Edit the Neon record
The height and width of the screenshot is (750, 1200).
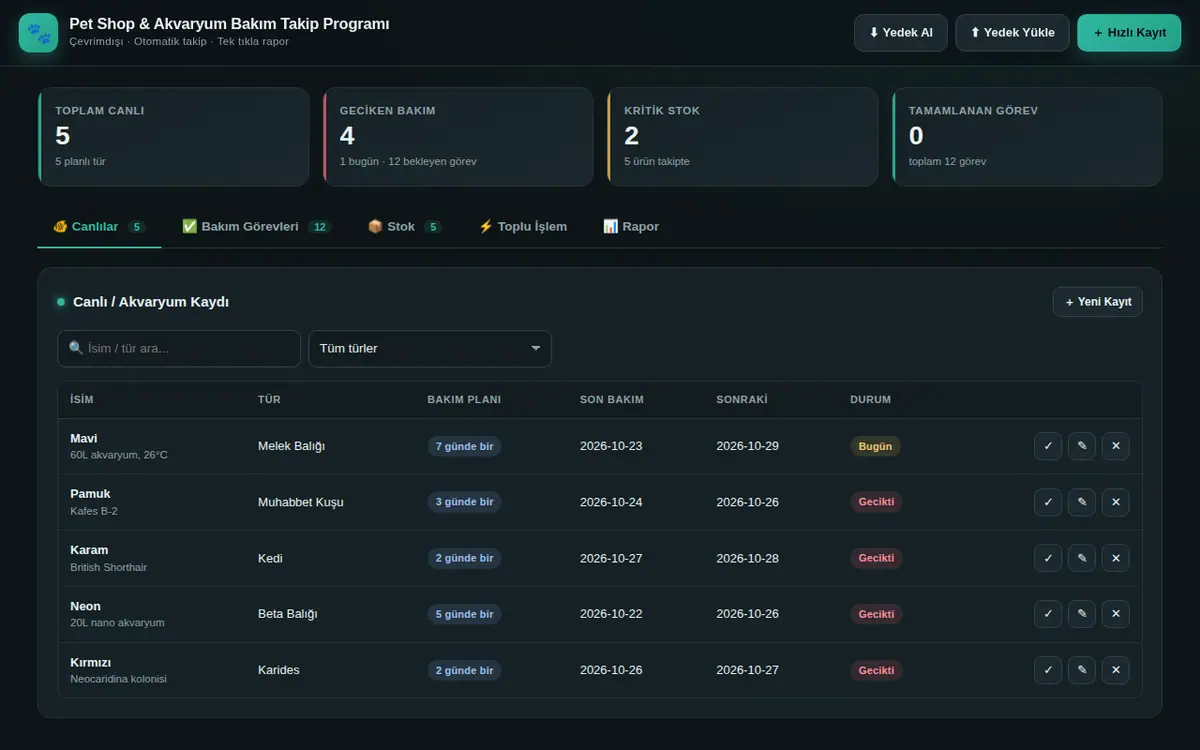point(1082,614)
